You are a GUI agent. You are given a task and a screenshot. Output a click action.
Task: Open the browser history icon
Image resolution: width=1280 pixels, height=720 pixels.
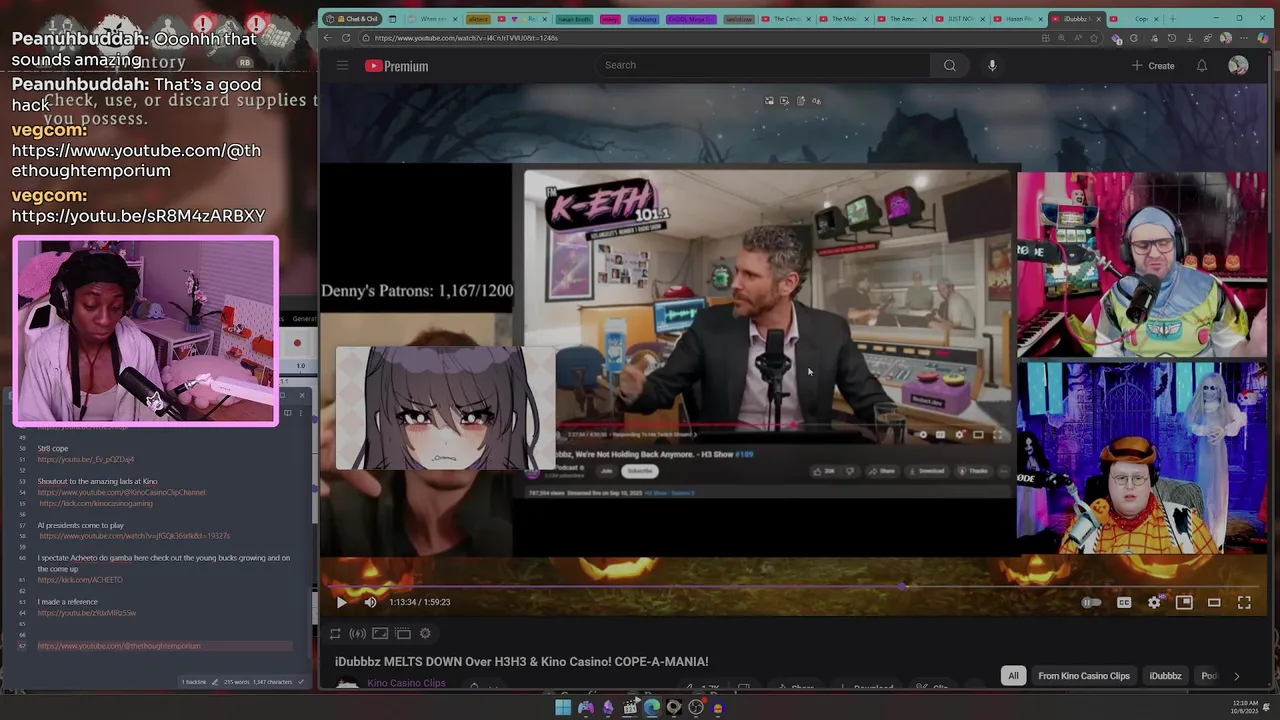[1172, 38]
